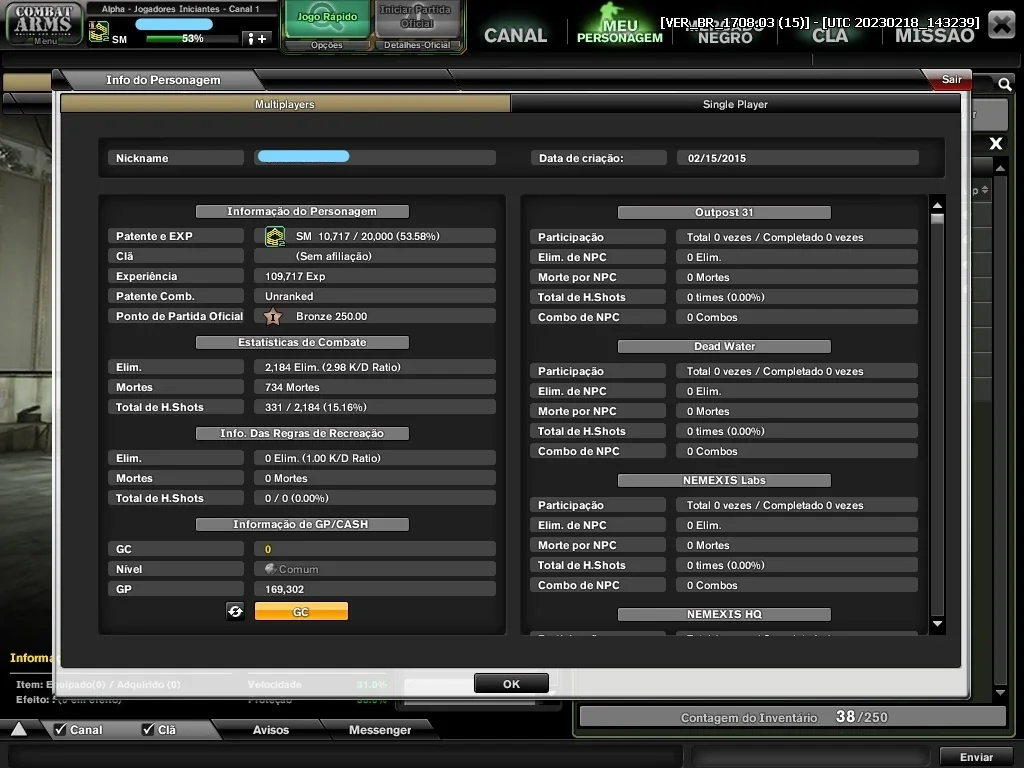This screenshot has width=1024, height=768.
Task: Click the chat message input field
Action: point(345,757)
